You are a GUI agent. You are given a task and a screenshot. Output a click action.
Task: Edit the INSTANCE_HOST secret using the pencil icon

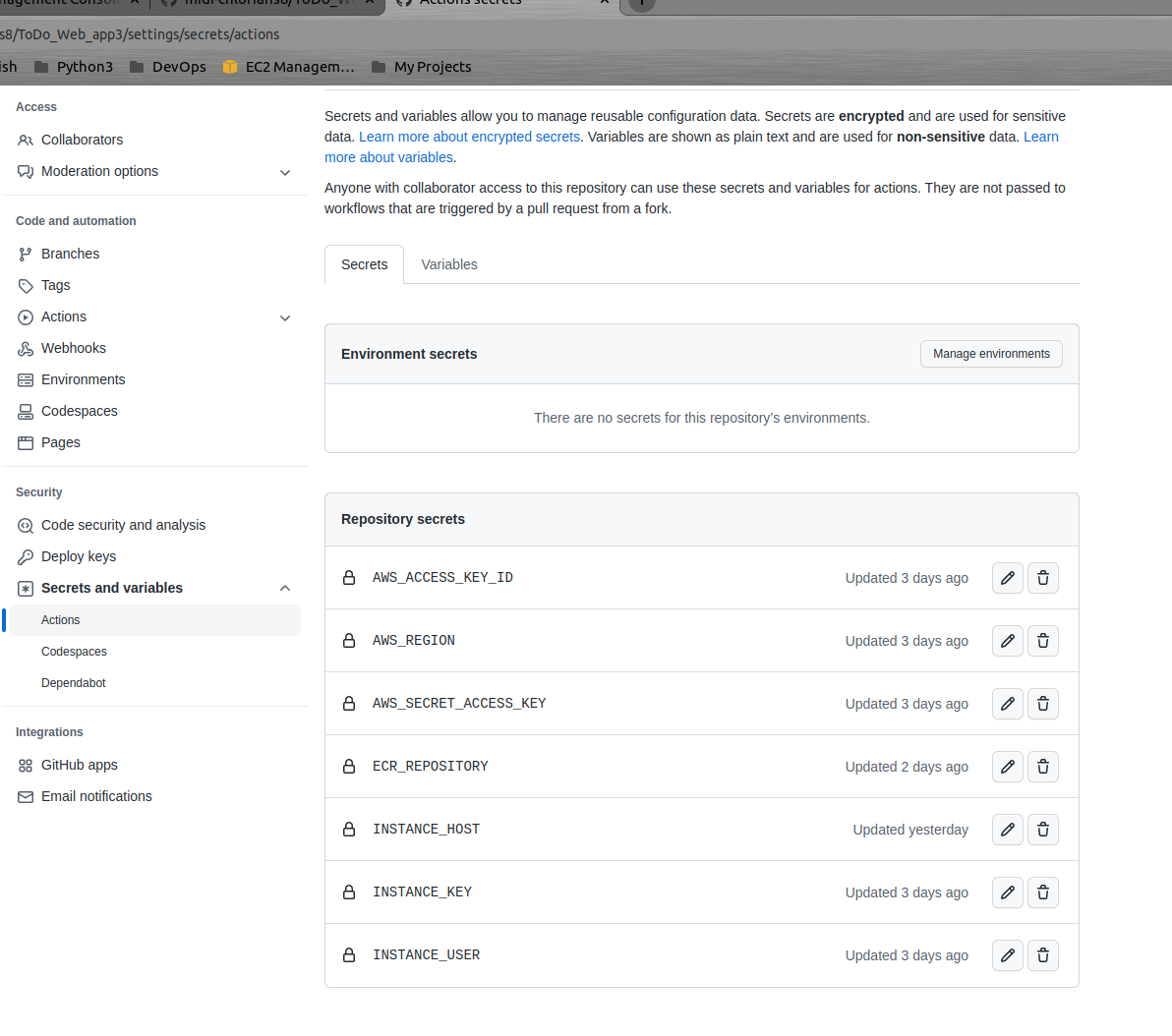[x=1007, y=829]
